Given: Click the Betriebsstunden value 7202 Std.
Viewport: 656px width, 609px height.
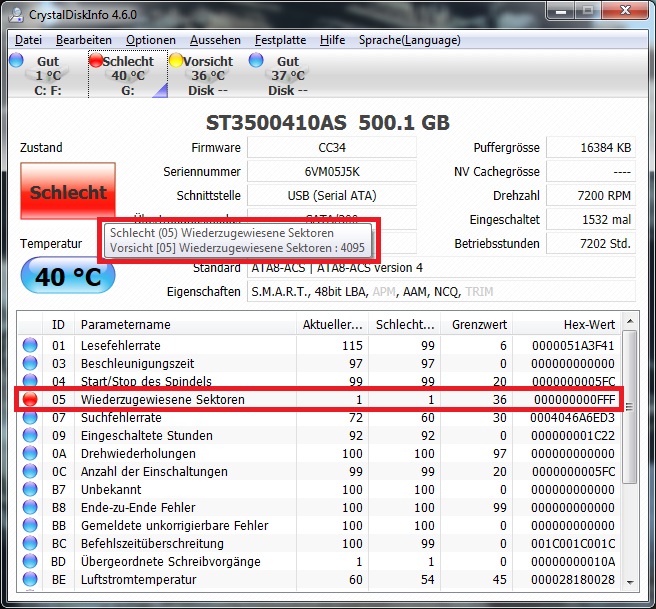Looking at the screenshot, I should [591, 243].
